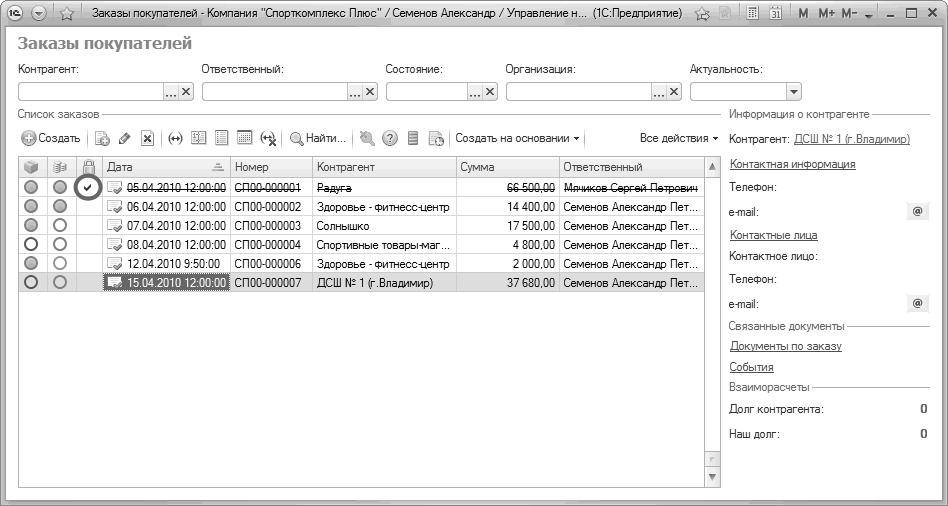Open Ответственный selection with ellipsis button

(x=355, y=92)
